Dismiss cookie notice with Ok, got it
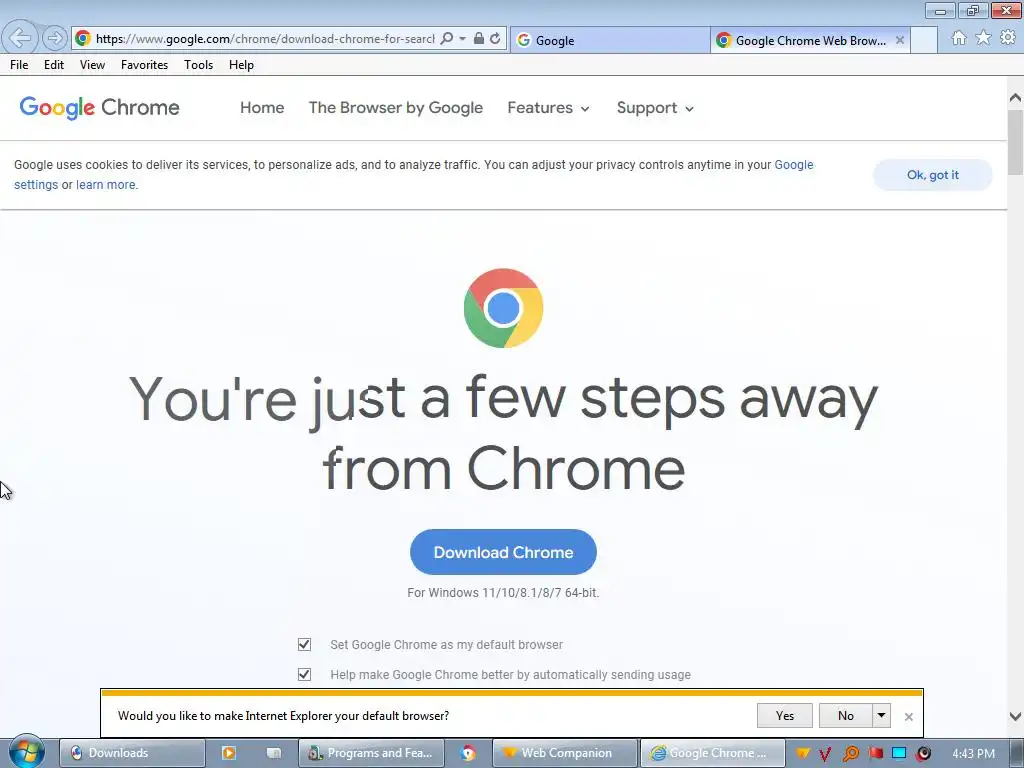Image resolution: width=1024 pixels, height=768 pixels. click(933, 175)
